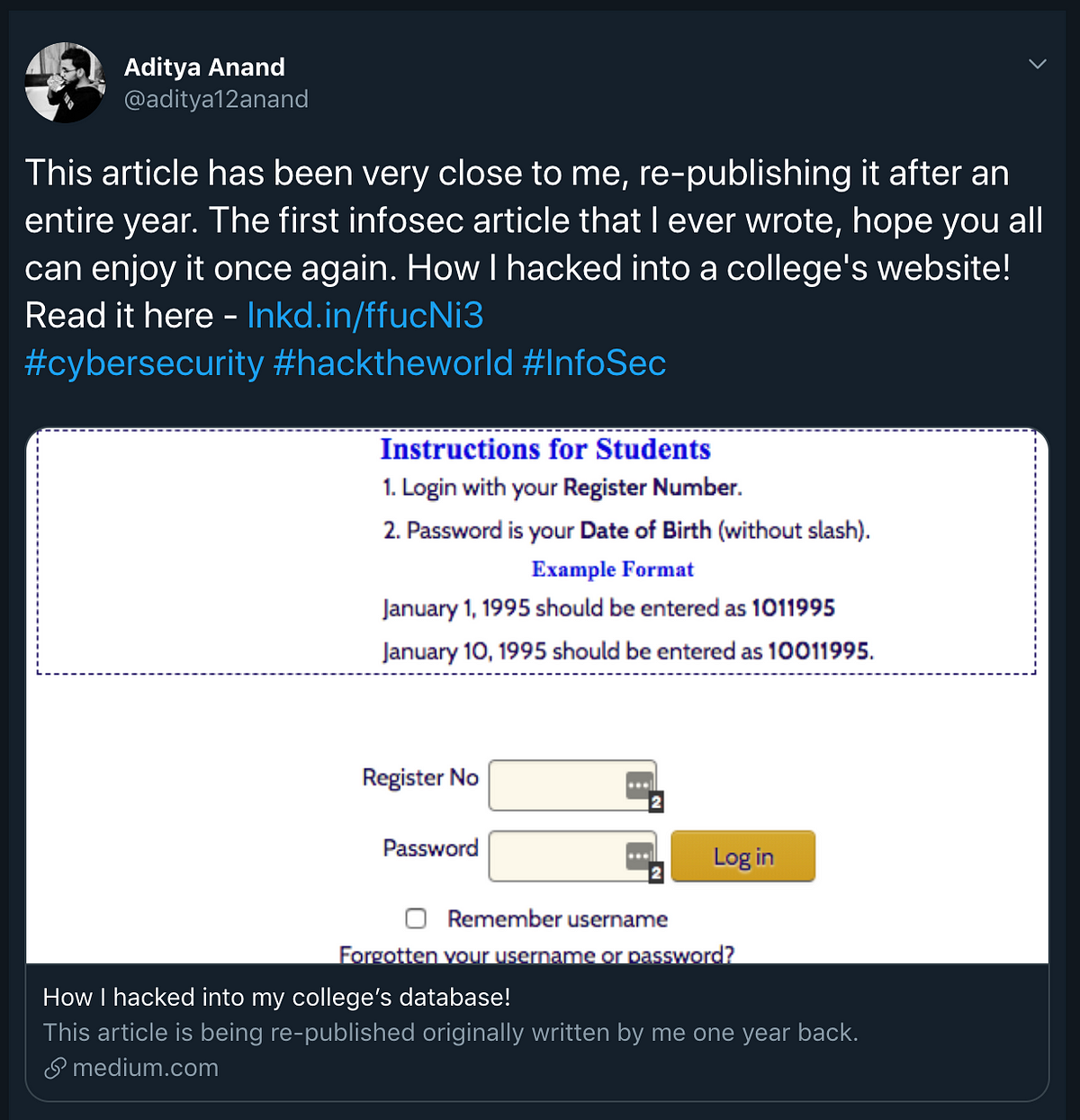Click the badge number under Password field
The image size is (1080, 1120).
[656, 873]
